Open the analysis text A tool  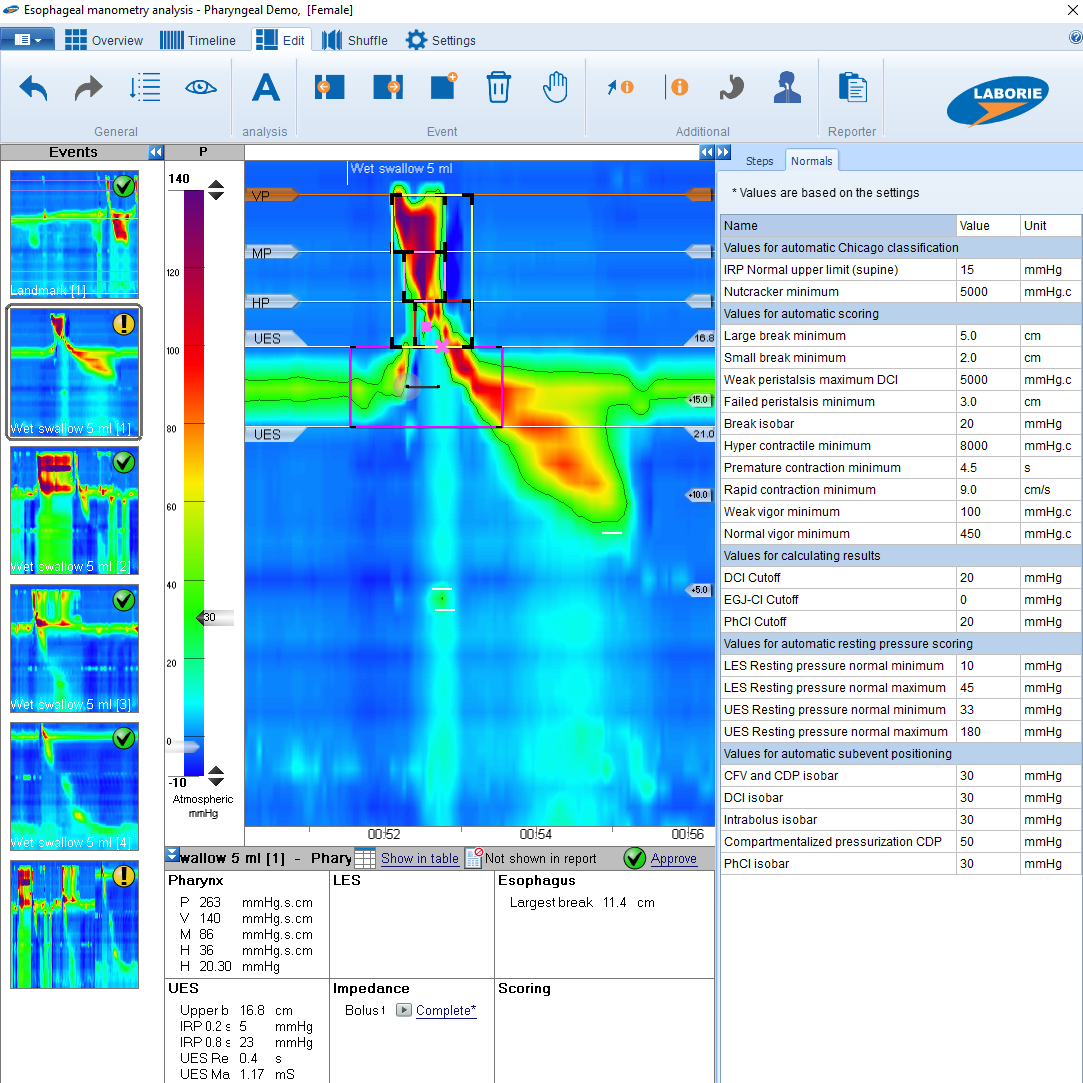(x=265, y=88)
